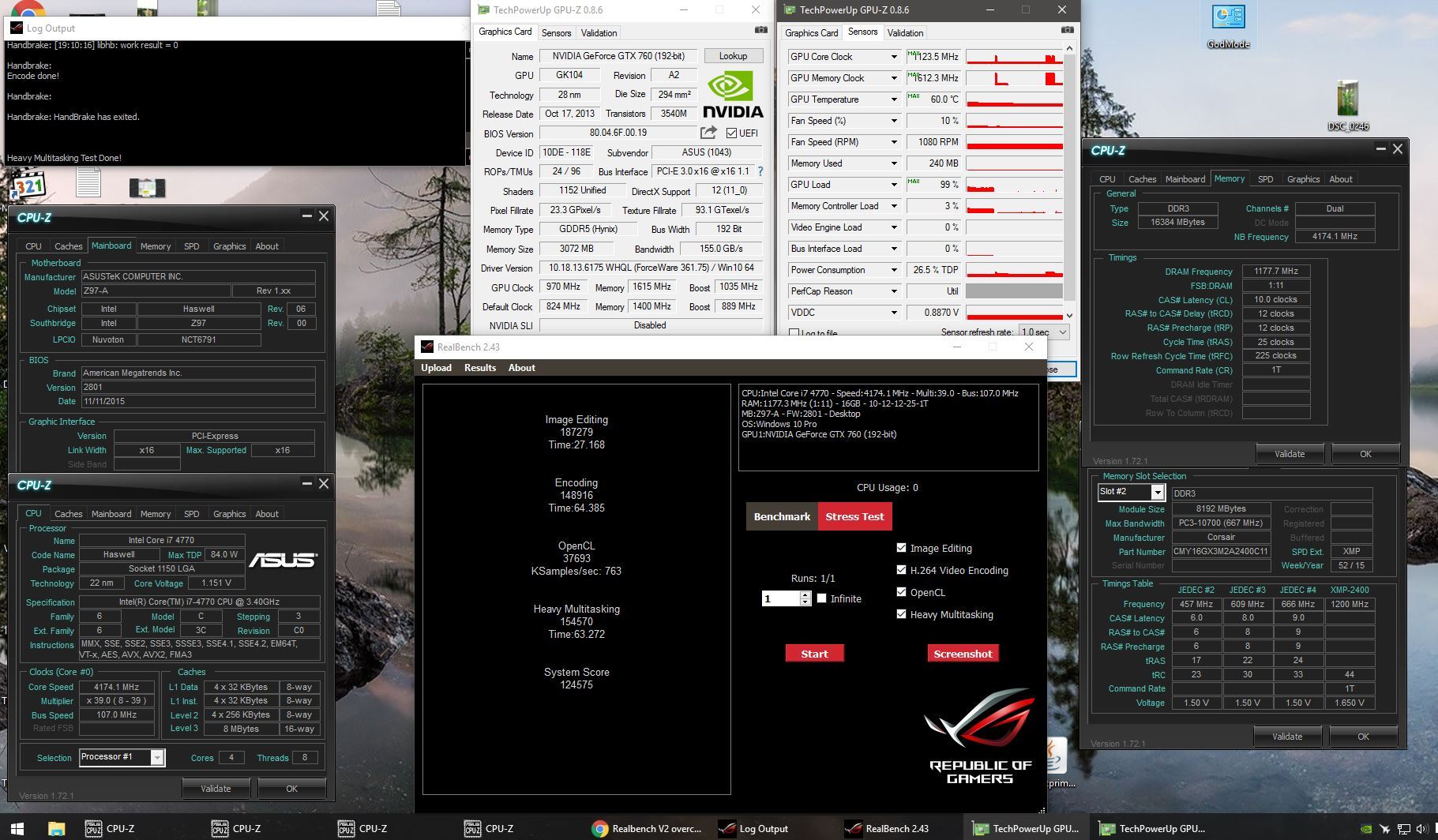Click the GPU Name field in GPU-Z
The image size is (1438, 840).
(x=618, y=56)
